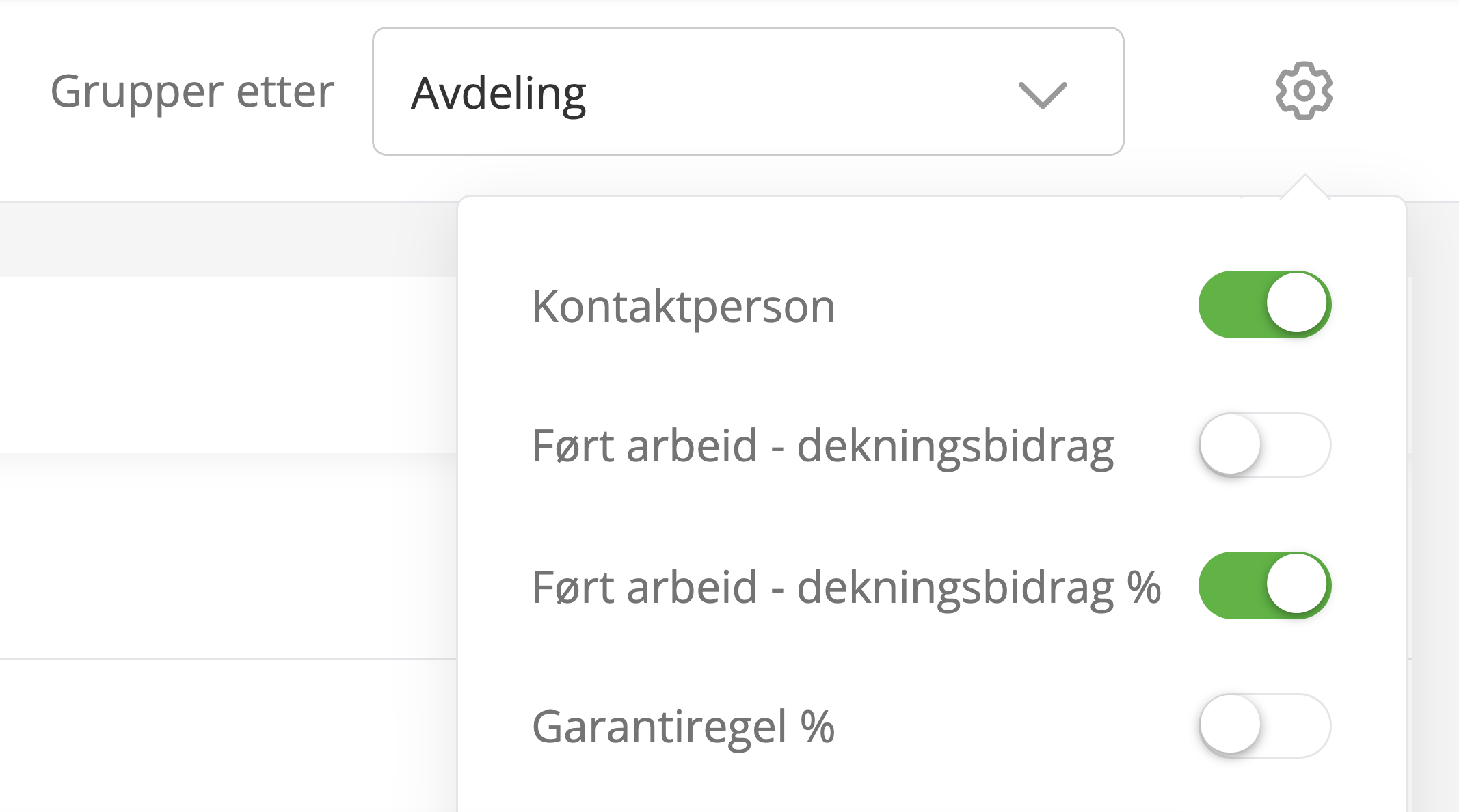This screenshot has width=1459, height=812.
Task: Select the first white row under header
Action: (x=228, y=364)
